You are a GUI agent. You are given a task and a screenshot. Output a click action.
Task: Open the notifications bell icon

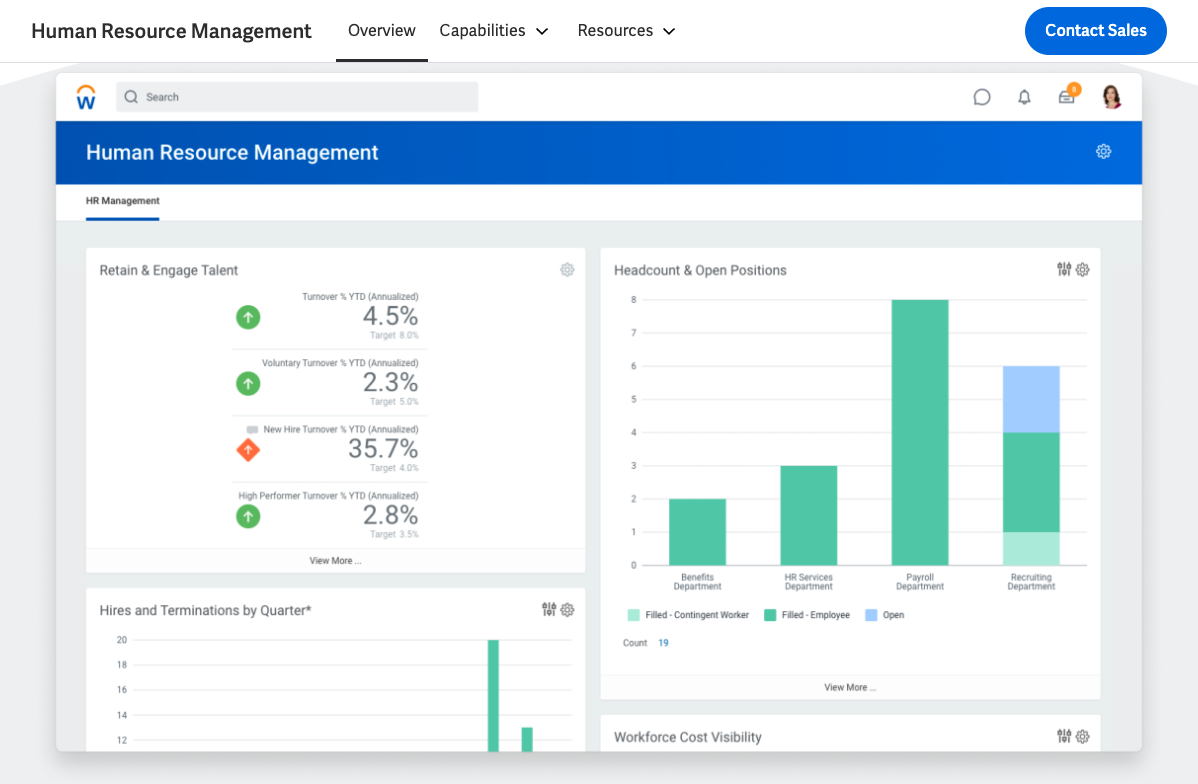pos(1025,97)
